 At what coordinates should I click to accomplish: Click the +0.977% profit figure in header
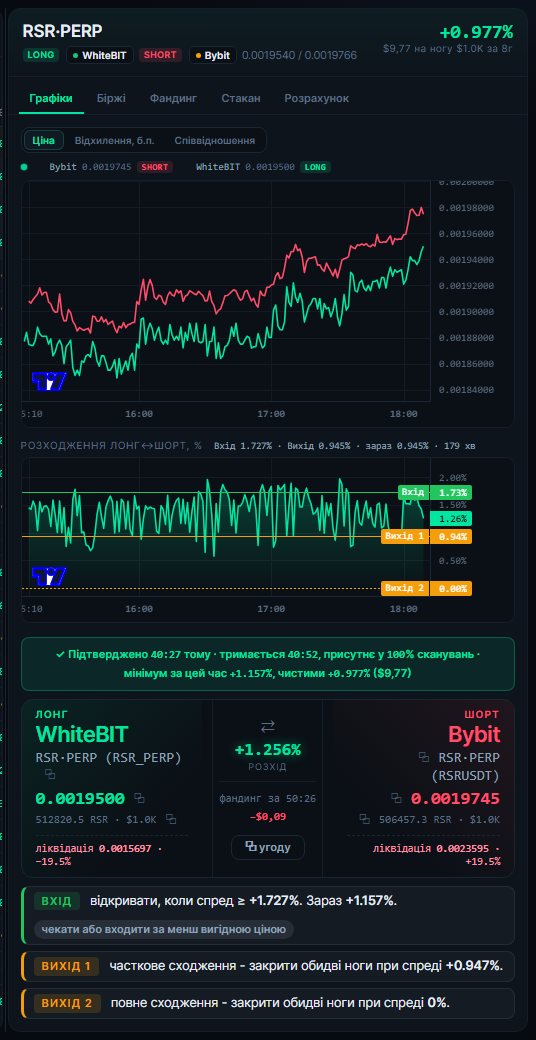pos(476,32)
